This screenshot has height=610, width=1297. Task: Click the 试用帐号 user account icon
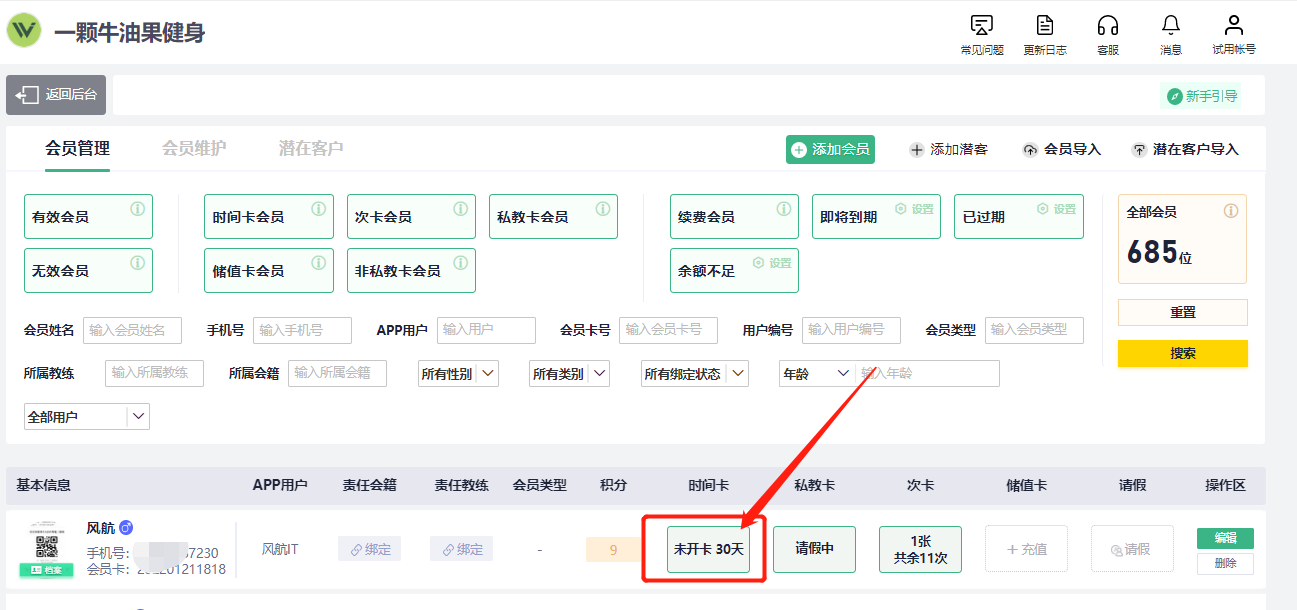point(1234,26)
